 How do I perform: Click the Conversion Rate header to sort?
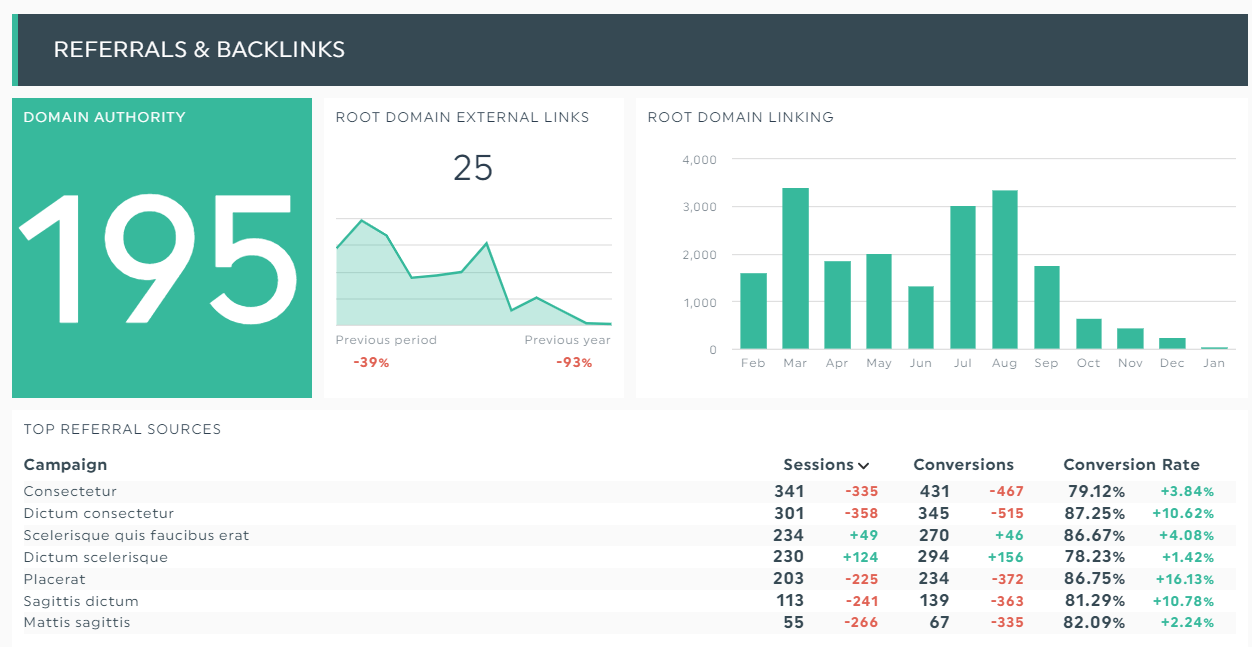(x=1131, y=464)
